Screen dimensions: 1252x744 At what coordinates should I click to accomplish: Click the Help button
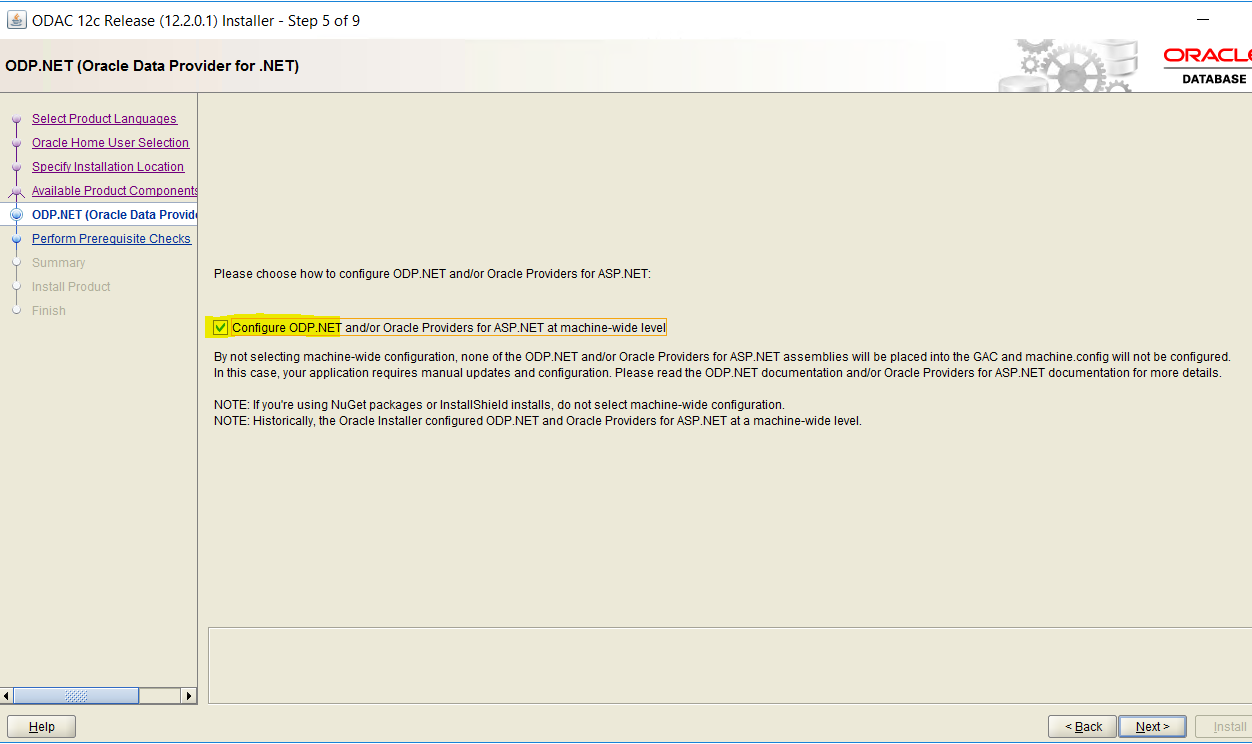pyautogui.click(x=41, y=727)
